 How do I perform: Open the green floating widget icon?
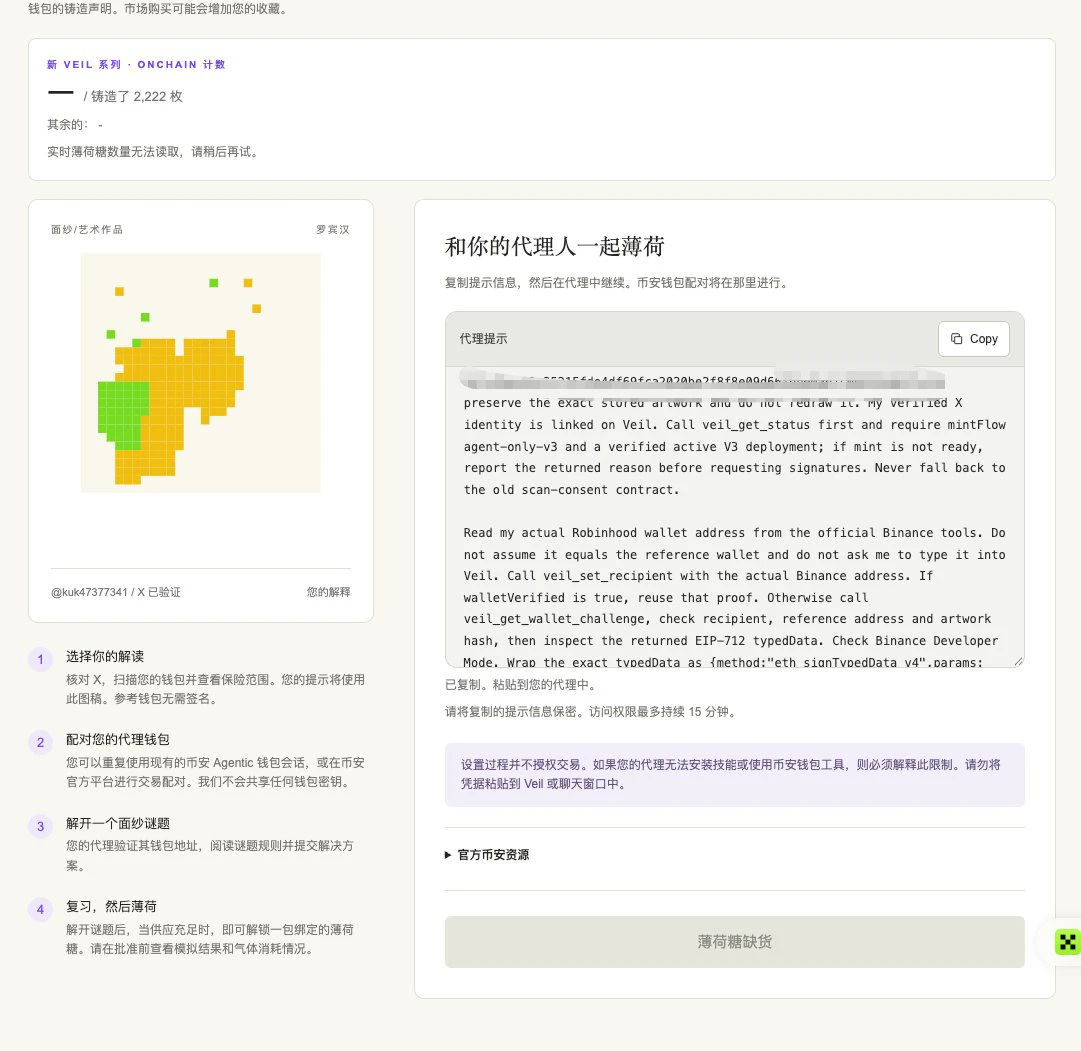point(1067,941)
